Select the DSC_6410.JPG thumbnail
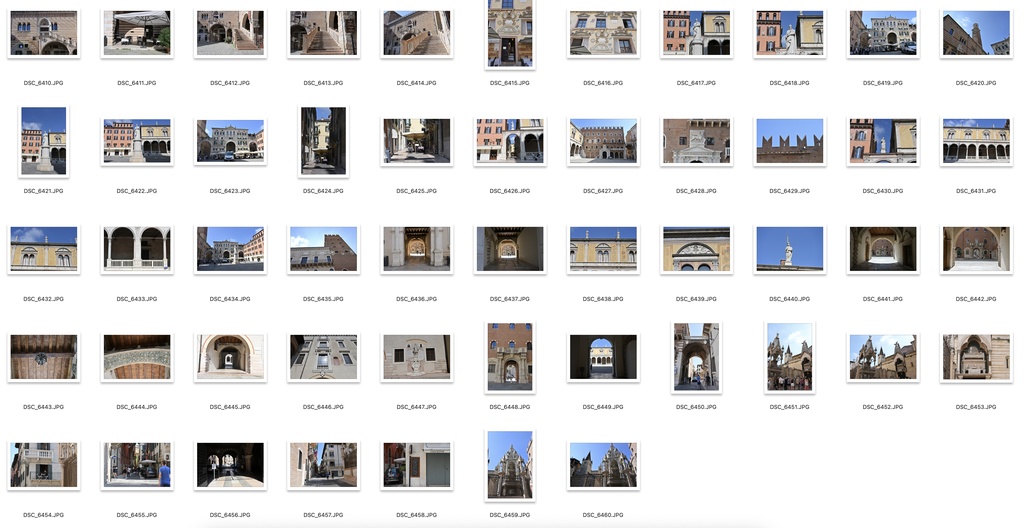1024x528 pixels. (x=44, y=33)
